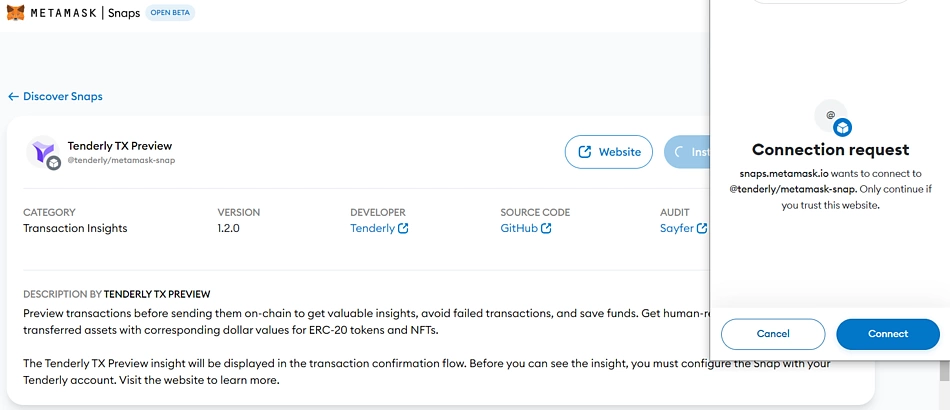Click external link icon next to Sayfer

(x=702, y=228)
